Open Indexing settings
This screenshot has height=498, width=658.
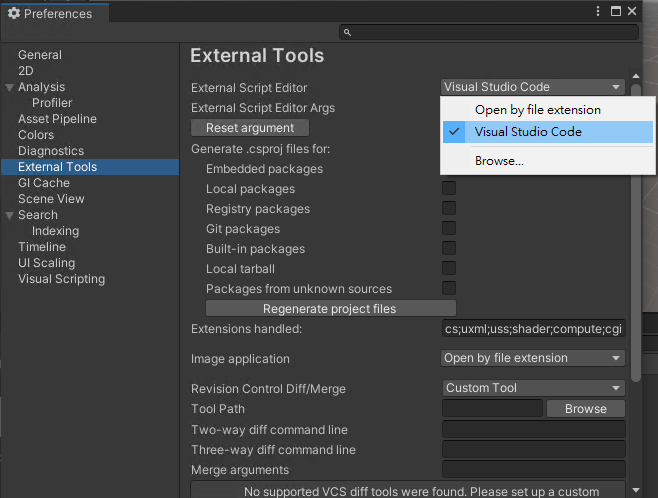(55, 231)
